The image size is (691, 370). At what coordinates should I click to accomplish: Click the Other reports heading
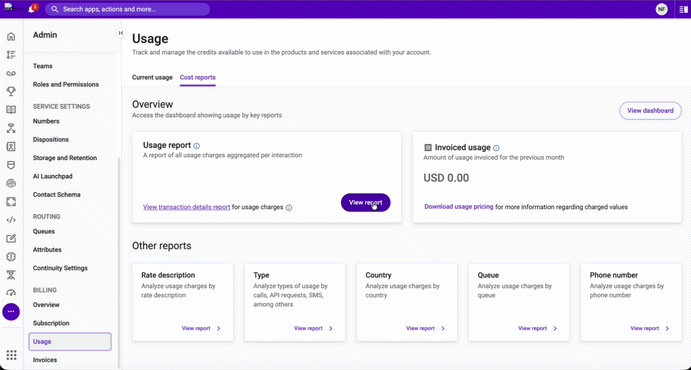[x=162, y=246]
